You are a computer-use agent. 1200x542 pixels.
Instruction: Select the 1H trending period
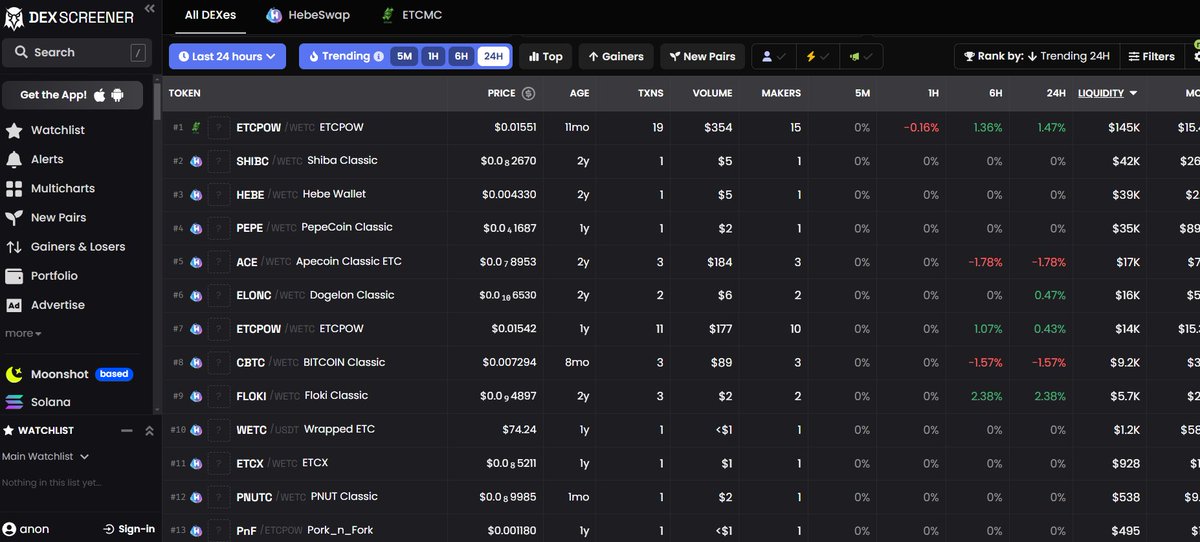433,57
